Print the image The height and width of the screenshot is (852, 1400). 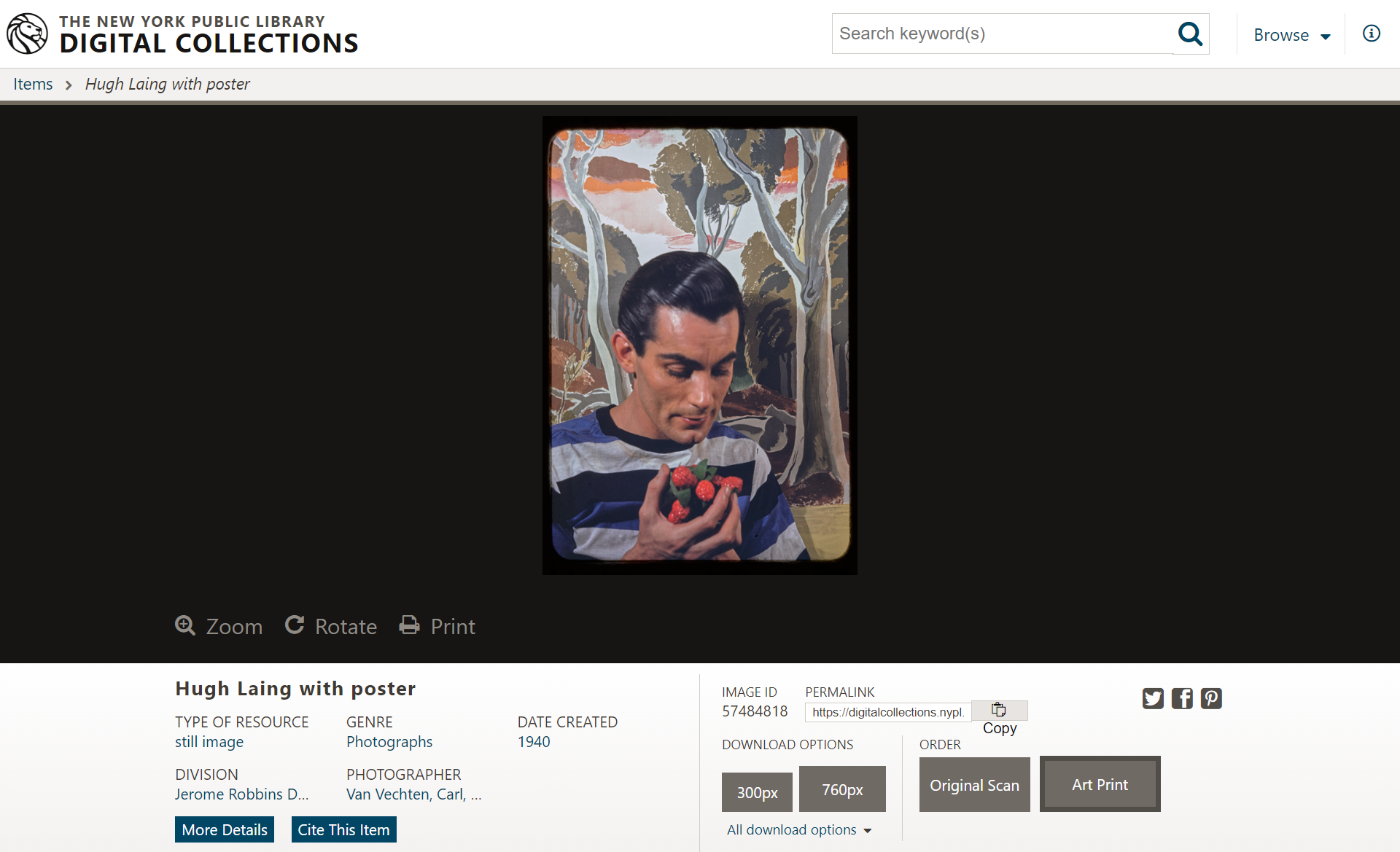pos(437,626)
